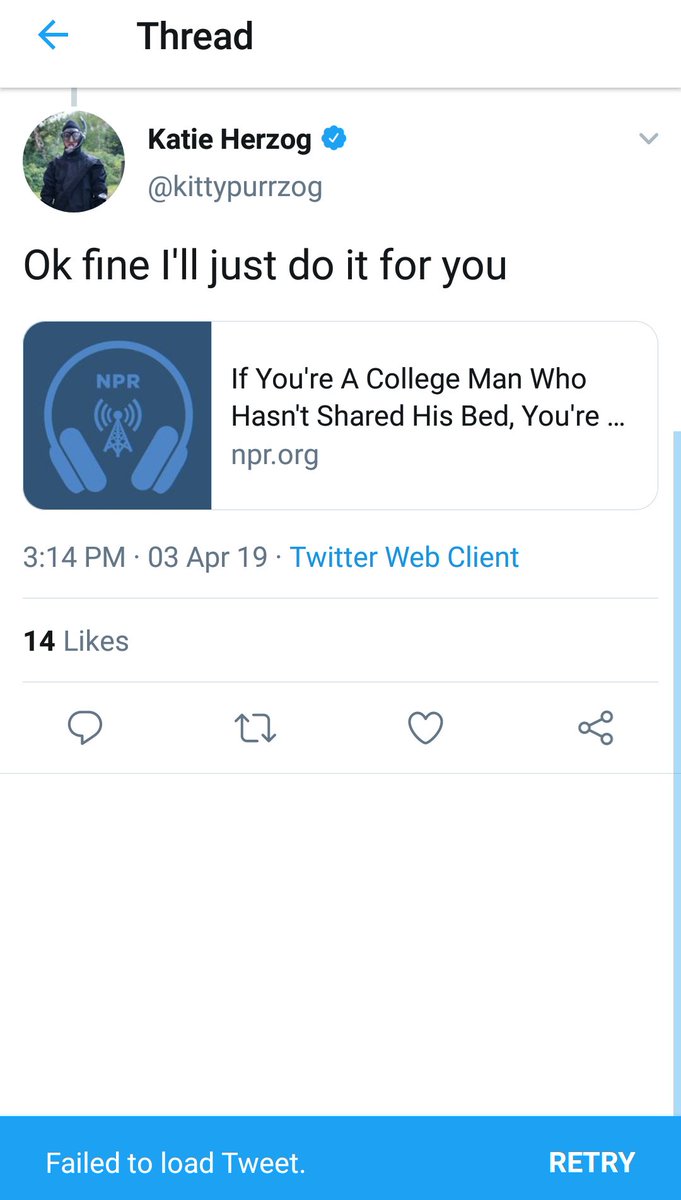
Task: Retweet this tweet with the arrows icon
Action: point(254,728)
